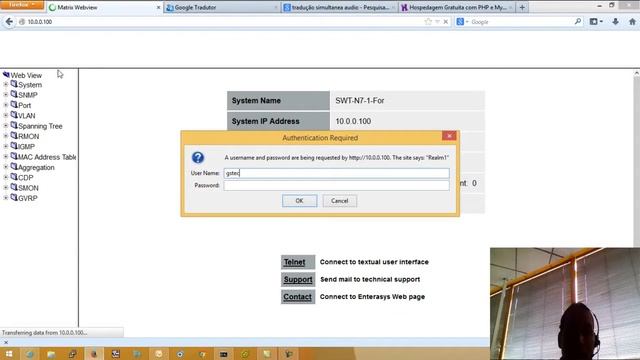Close the find bar with the small X
Viewport: 640px width, 360px height.
point(6,342)
